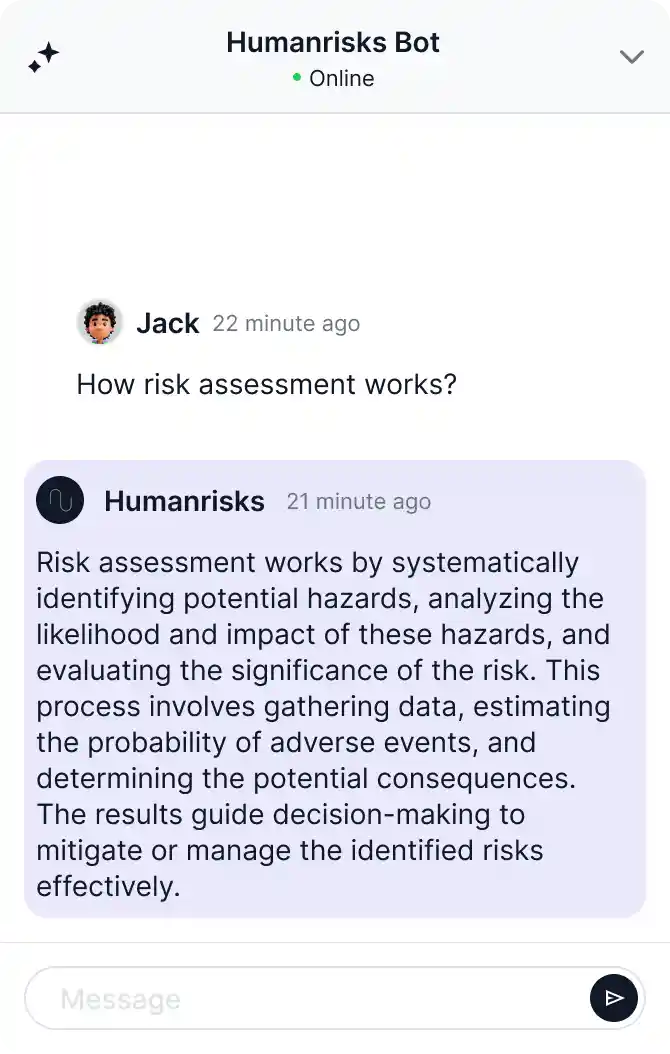
Task: Select the Message input field
Action: pos(300,998)
